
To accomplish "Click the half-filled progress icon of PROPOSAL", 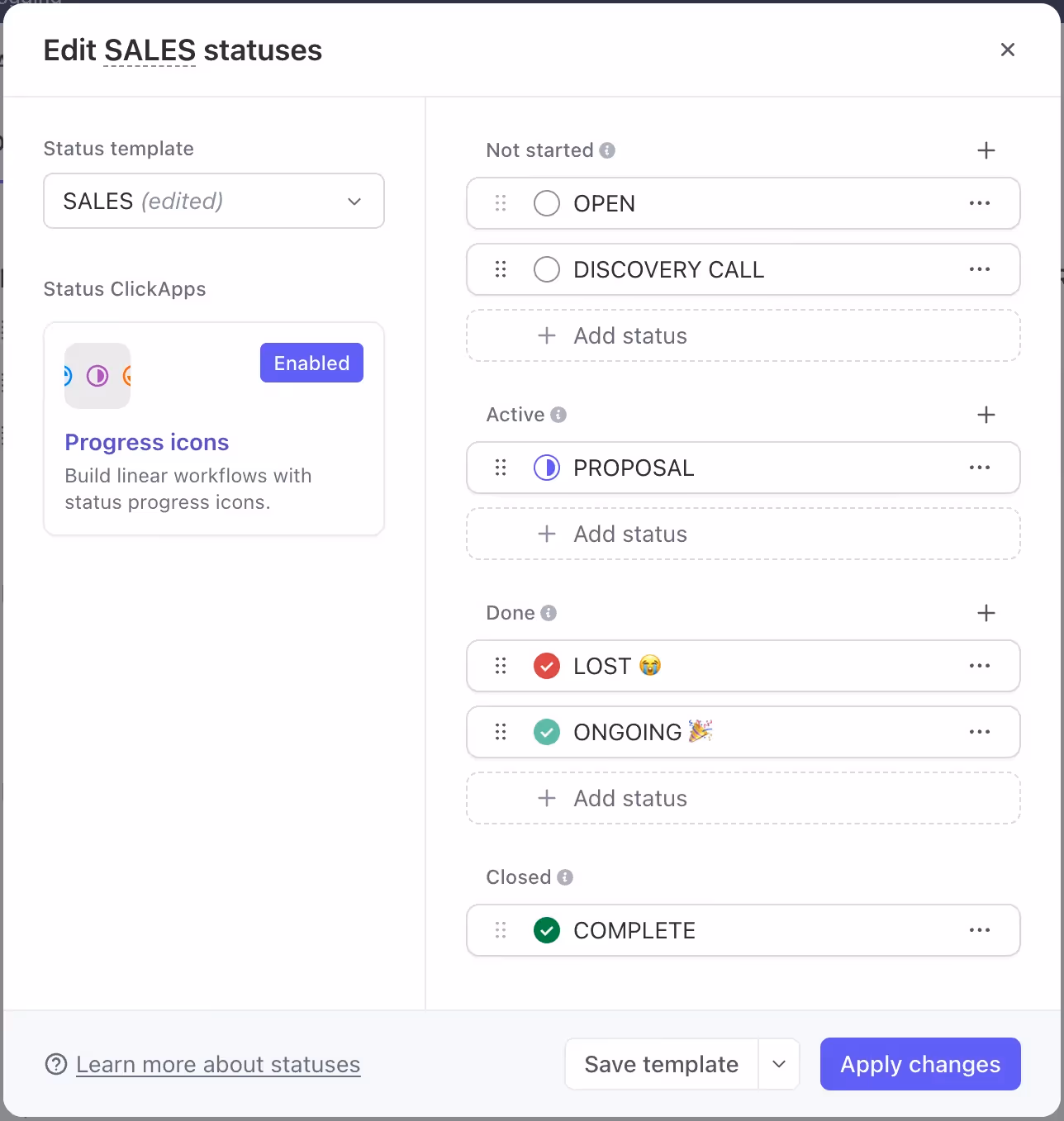I will [x=546, y=468].
